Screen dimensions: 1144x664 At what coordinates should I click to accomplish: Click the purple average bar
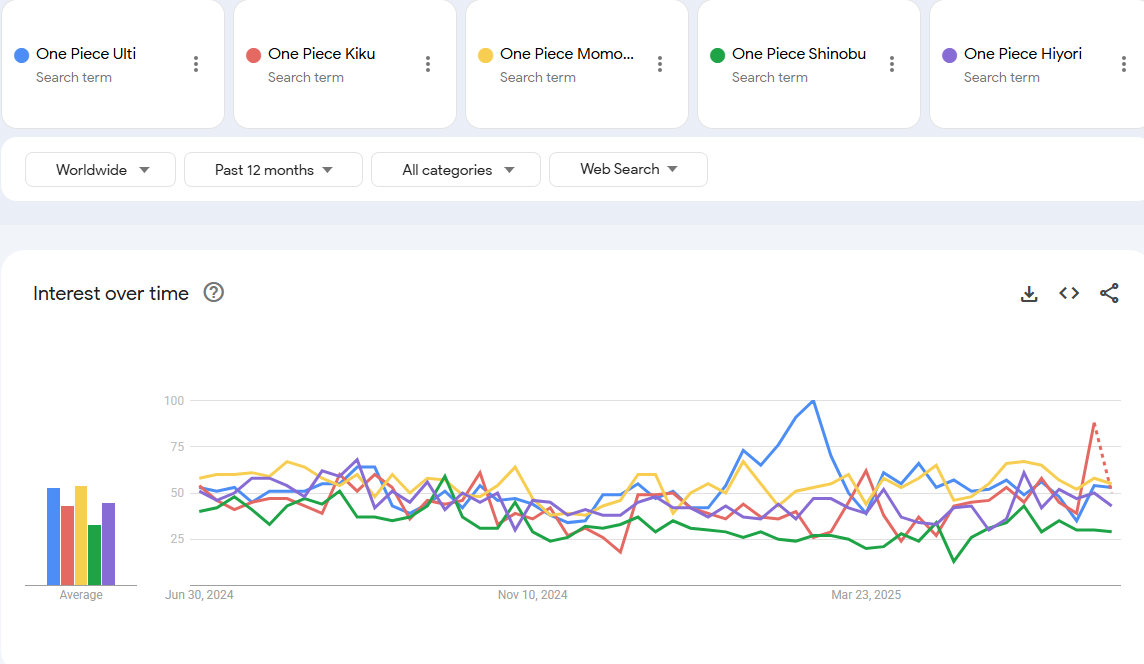[108, 544]
